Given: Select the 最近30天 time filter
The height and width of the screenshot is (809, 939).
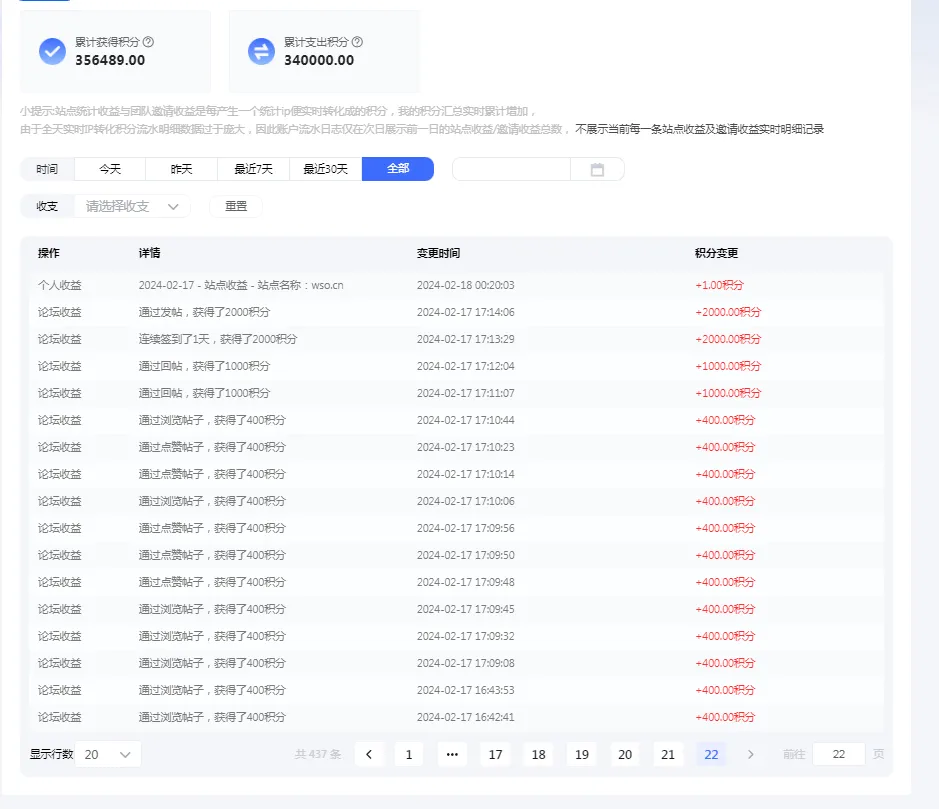Looking at the screenshot, I should pyautogui.click(x=325, y=169).
